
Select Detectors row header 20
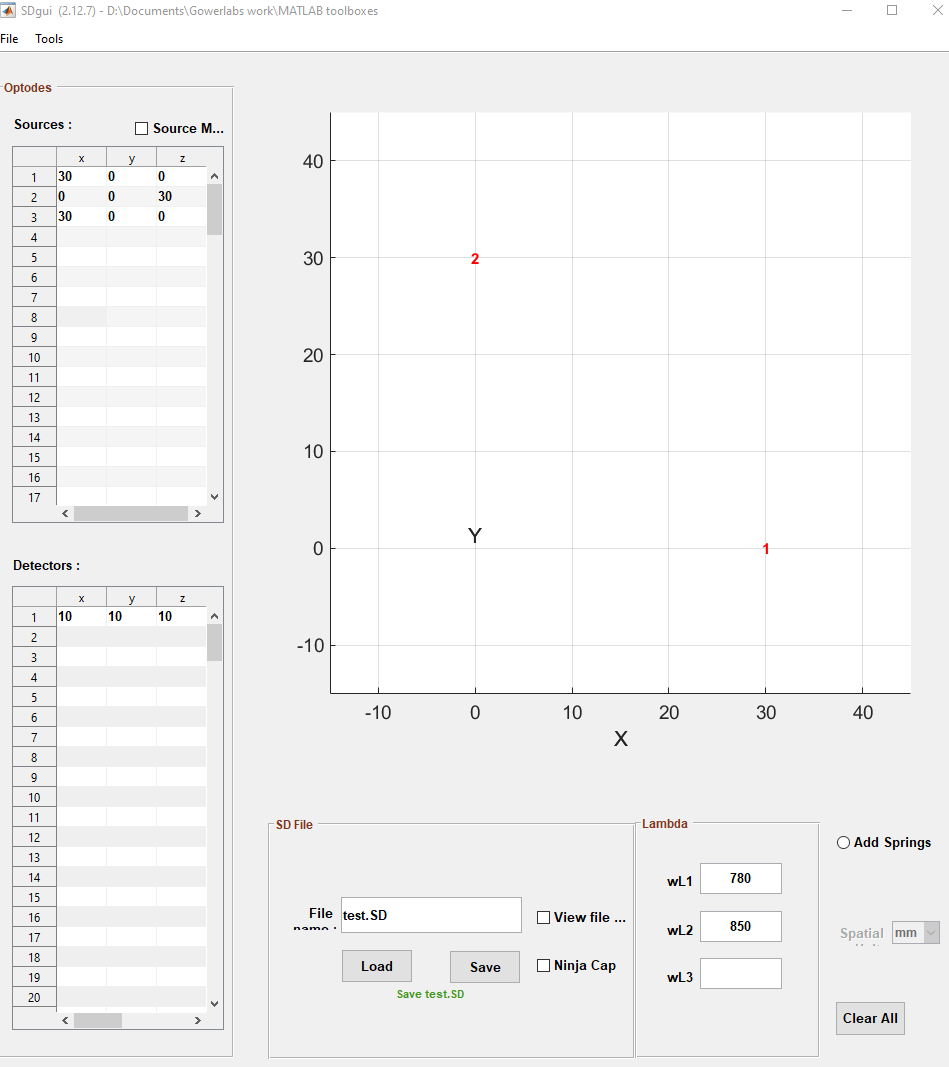point(34,997)
